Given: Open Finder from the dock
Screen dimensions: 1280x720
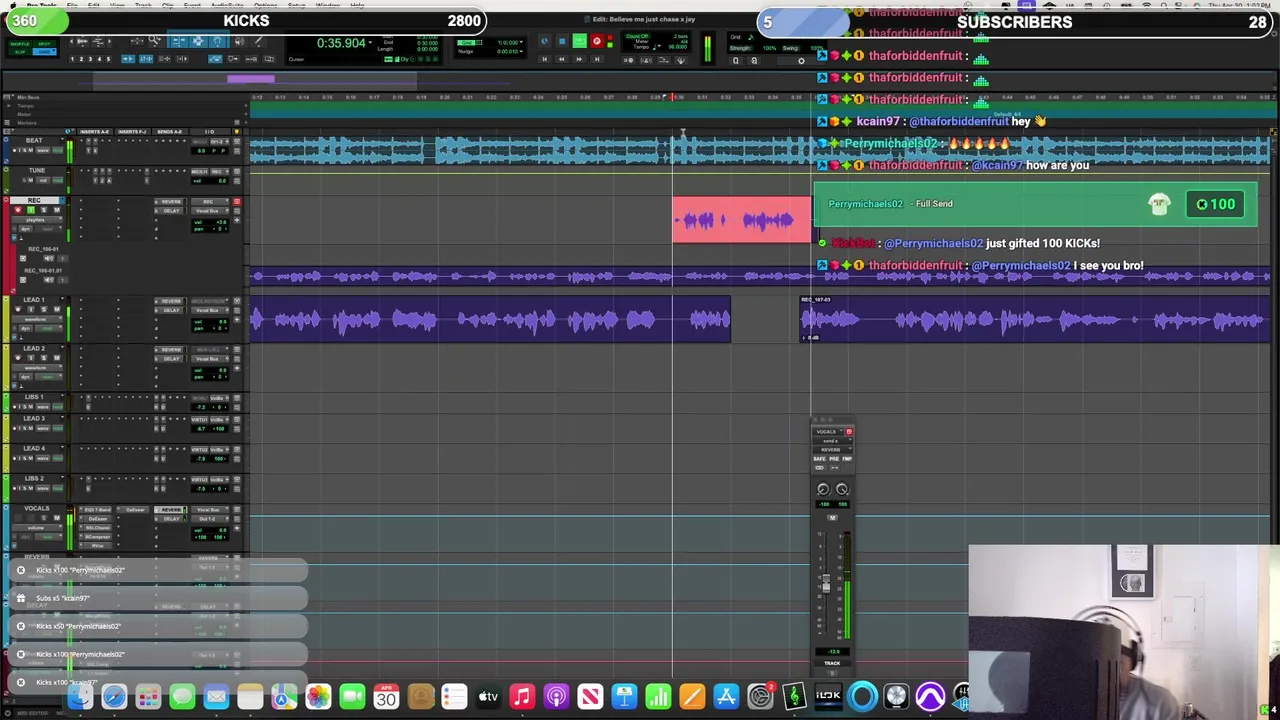Looking at the screenshot, I should (80, 696).
